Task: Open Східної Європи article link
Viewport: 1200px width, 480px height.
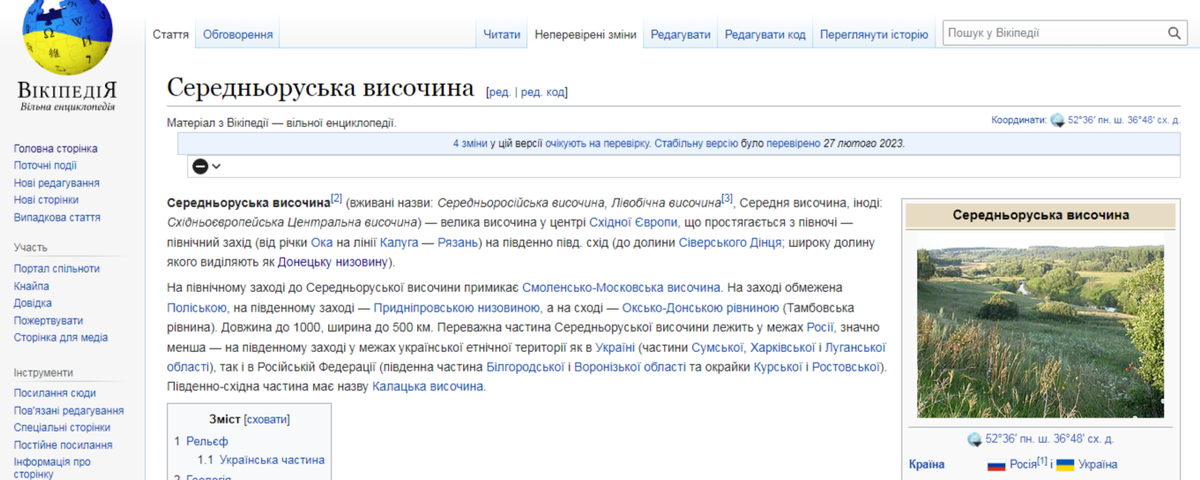Action: (x=633, y=222)
